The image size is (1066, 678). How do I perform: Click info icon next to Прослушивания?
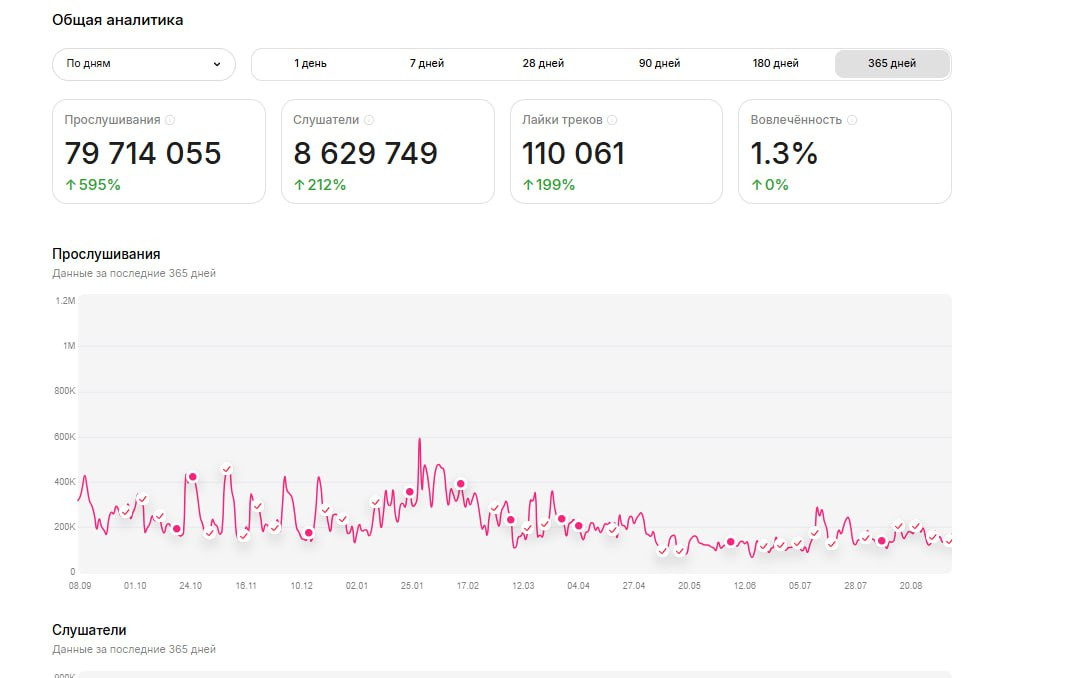coord(170,120)
